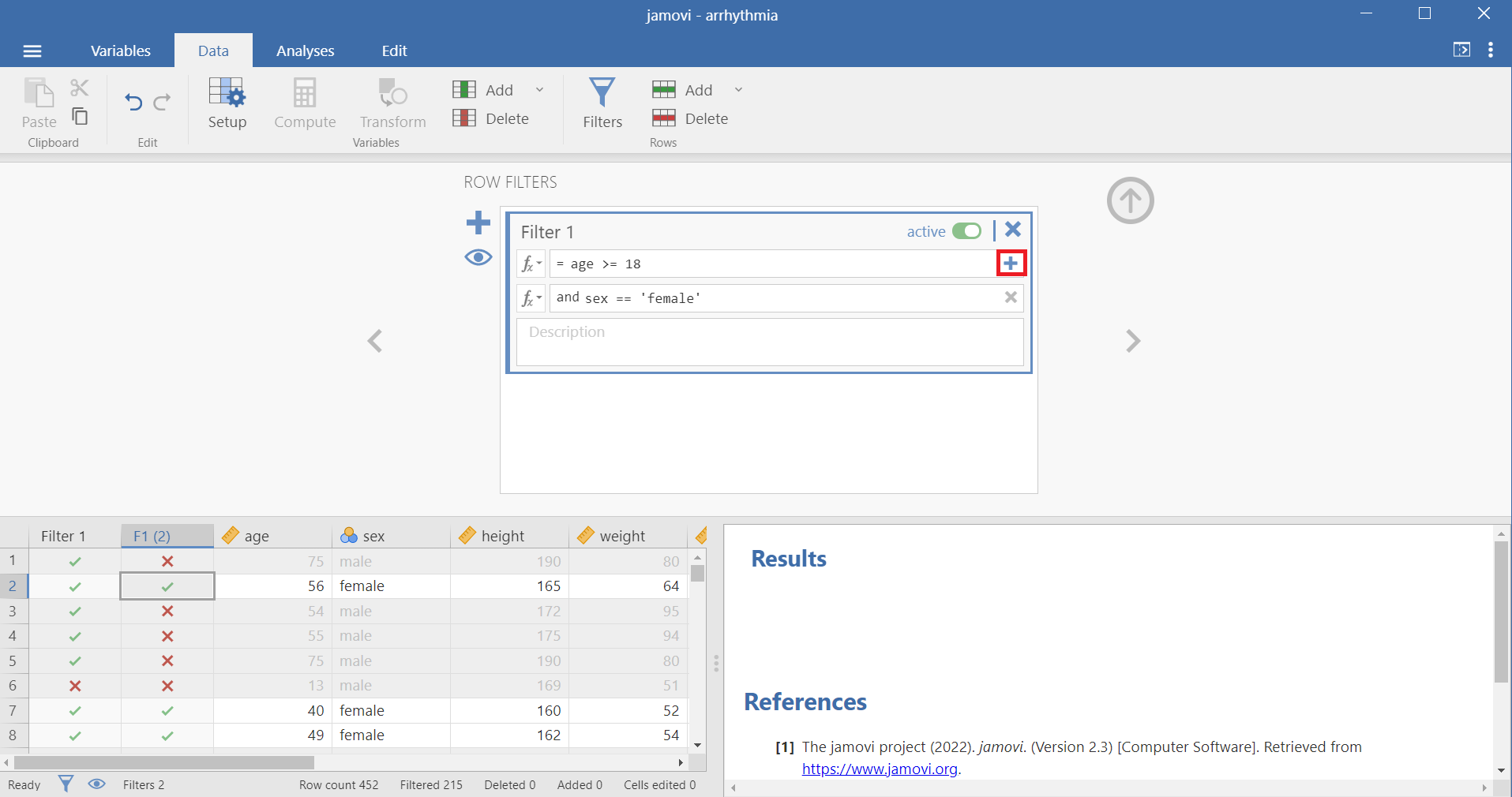Image resolution: width=1512 pixels, height=797 pixels.
Task: Toggle Filter 1 active switch off
Action: point(966,231)
